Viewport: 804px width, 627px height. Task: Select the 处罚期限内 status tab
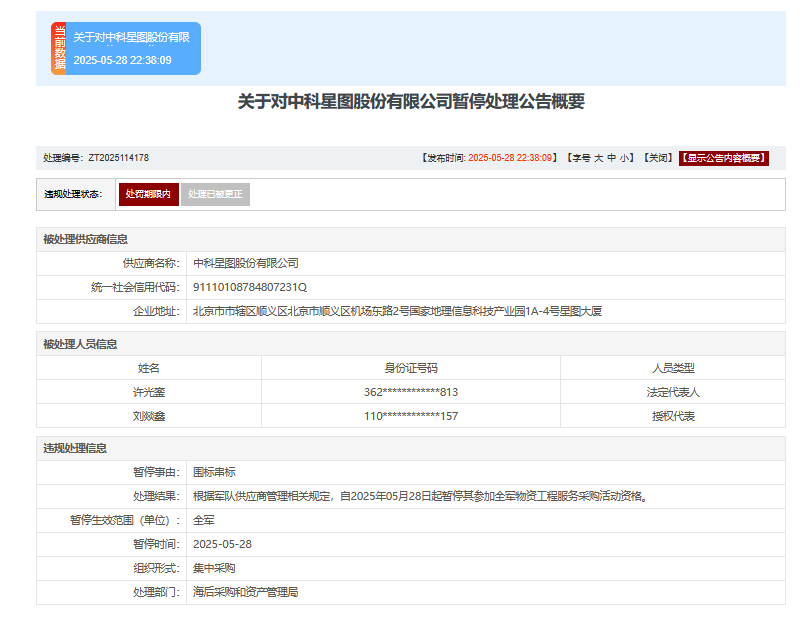148,194
